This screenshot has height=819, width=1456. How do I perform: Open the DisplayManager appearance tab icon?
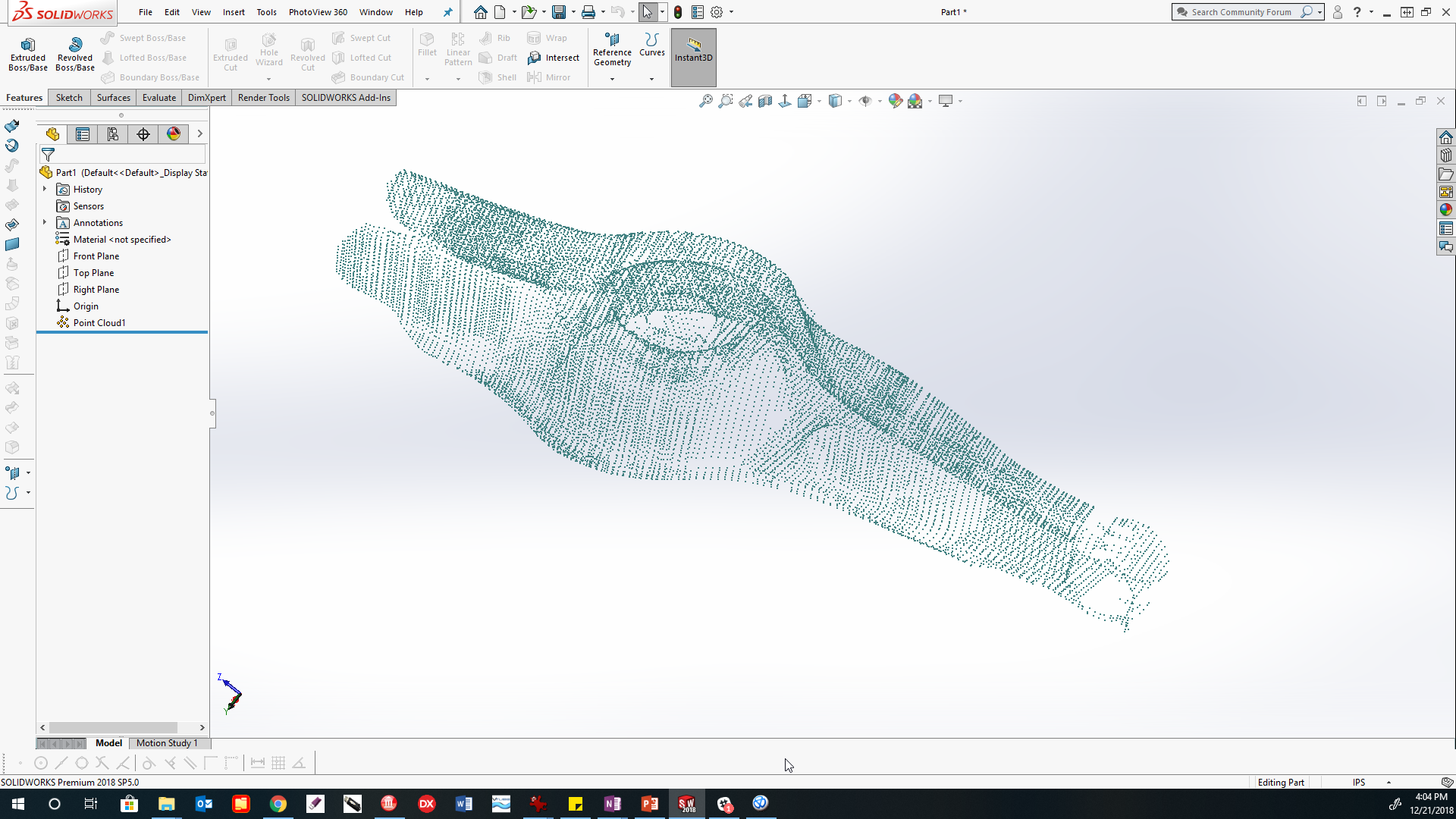coord(174,134)
